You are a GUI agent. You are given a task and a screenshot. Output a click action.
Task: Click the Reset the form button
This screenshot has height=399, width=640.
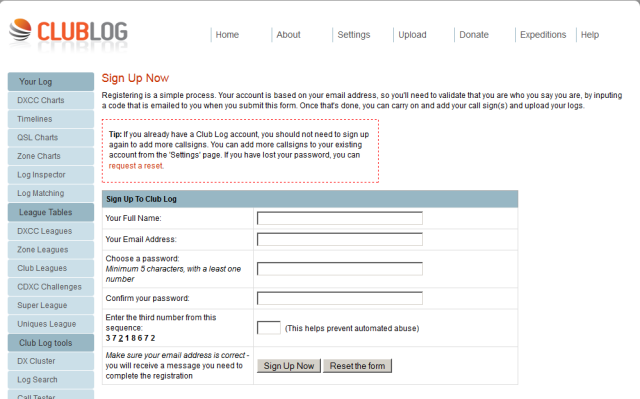coord(358,366)
